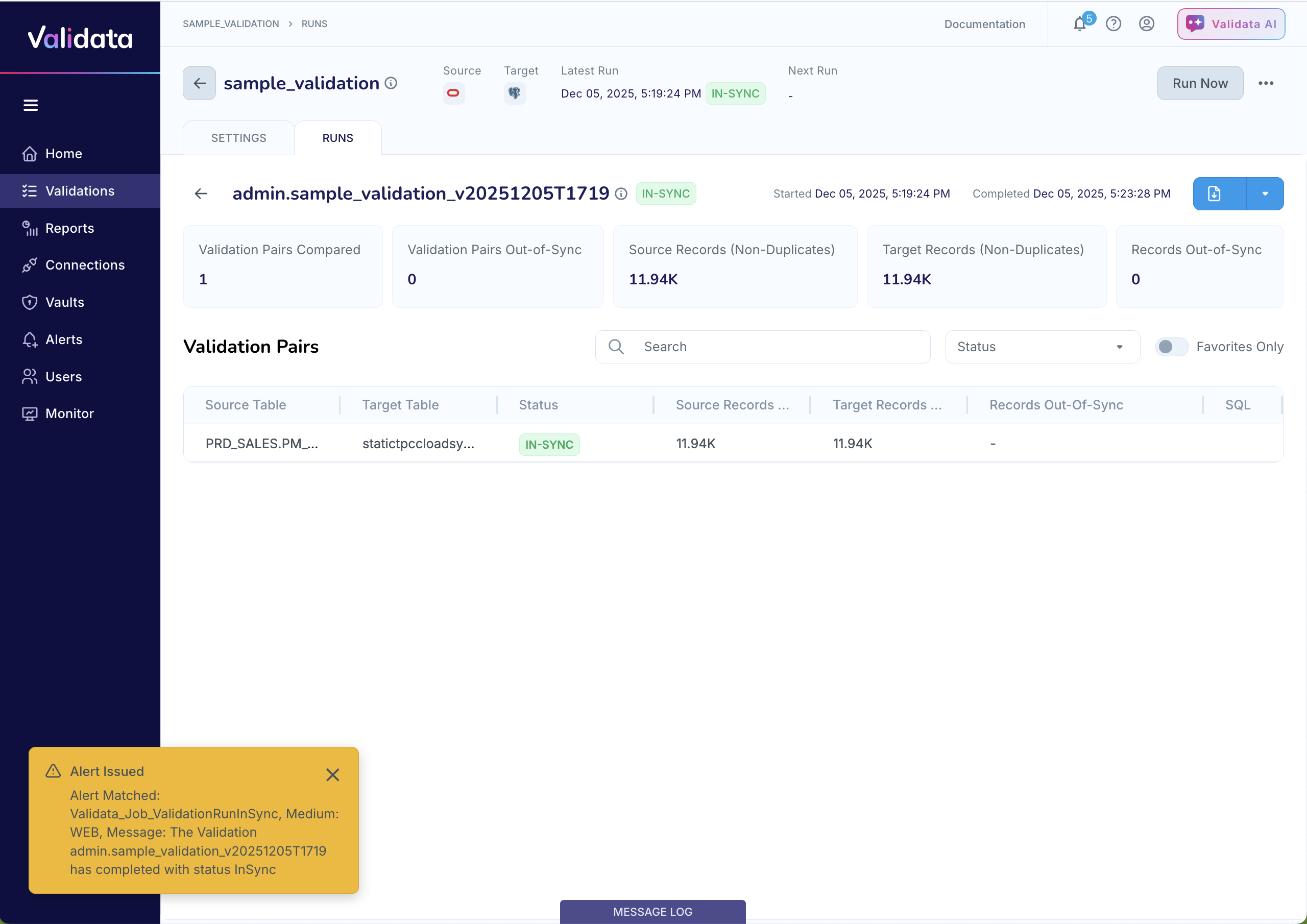Screen dimensions: 1307x924
Task: Open the help question mark icon
Action: 1114,24
